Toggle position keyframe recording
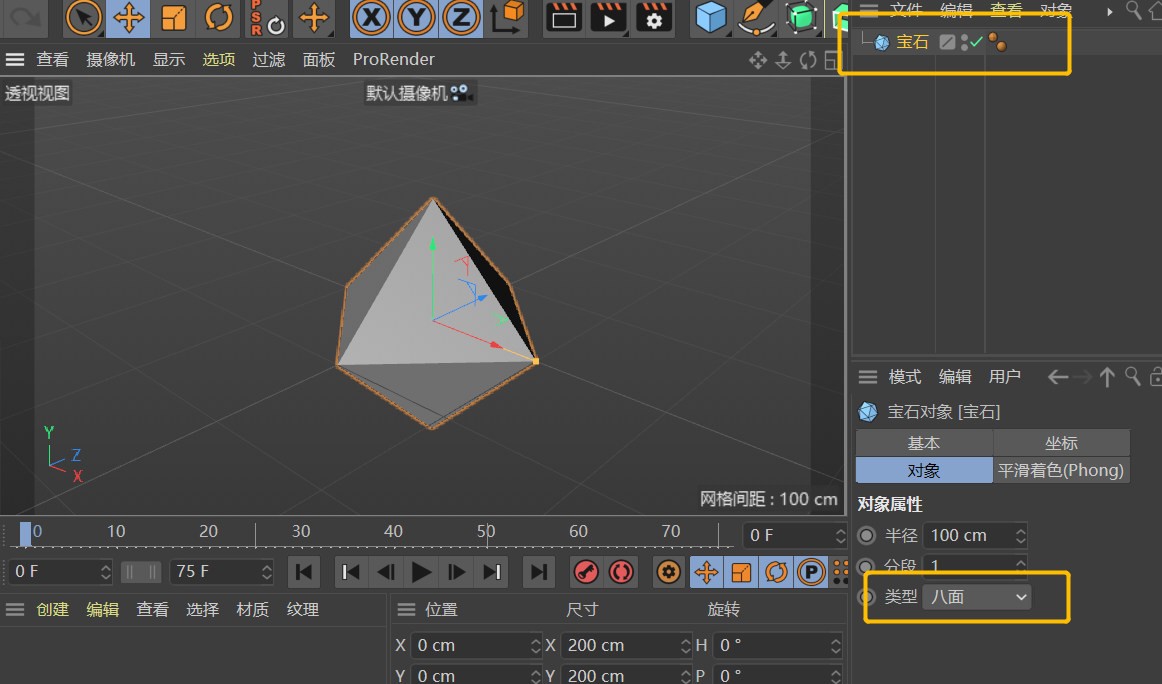The height and width of the screenshot is (684, 1162). click(706, 572)
